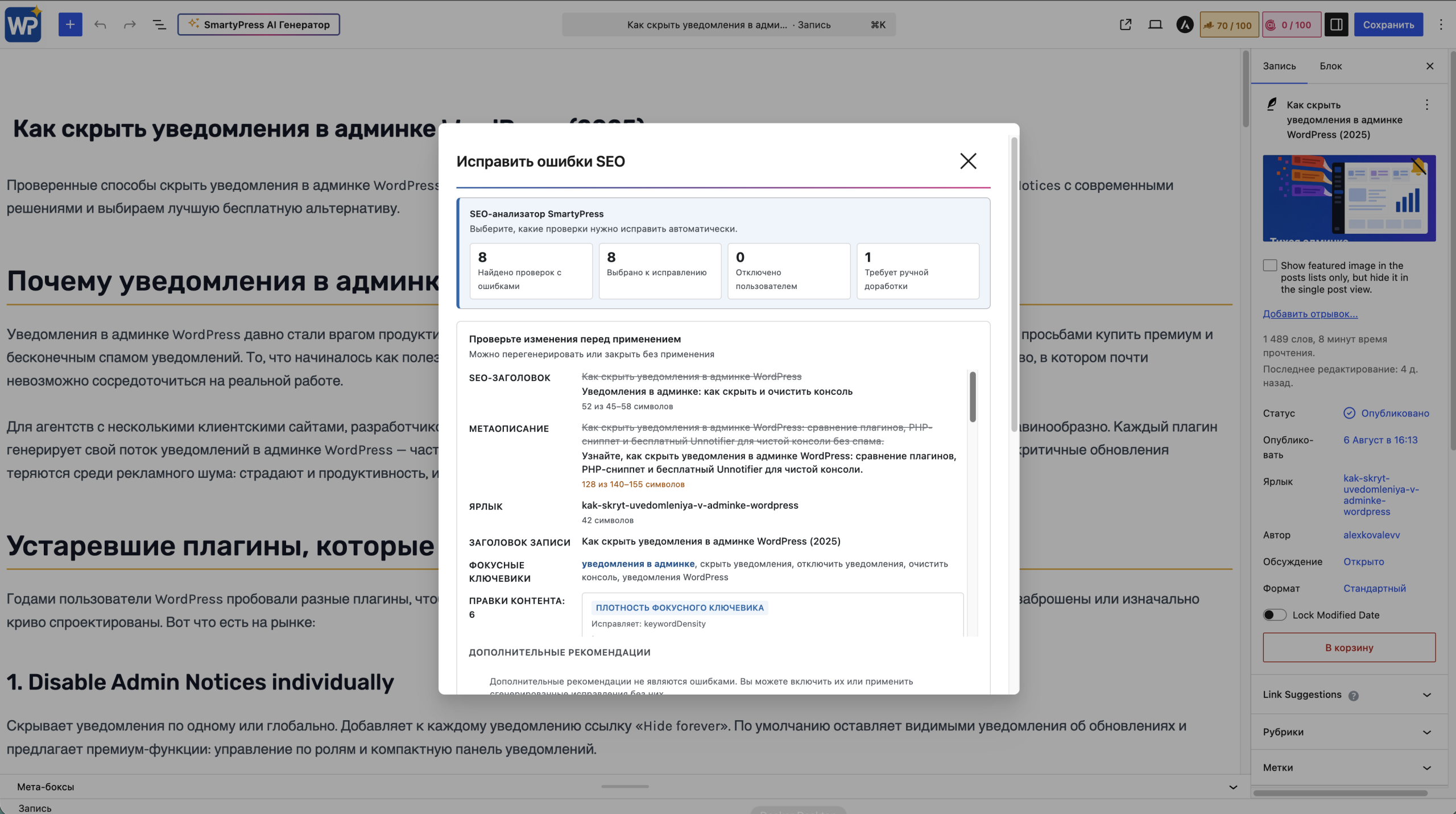Close the settings sidebar
Viewport: 1456px width, 814px height.
click(1430, 66)
